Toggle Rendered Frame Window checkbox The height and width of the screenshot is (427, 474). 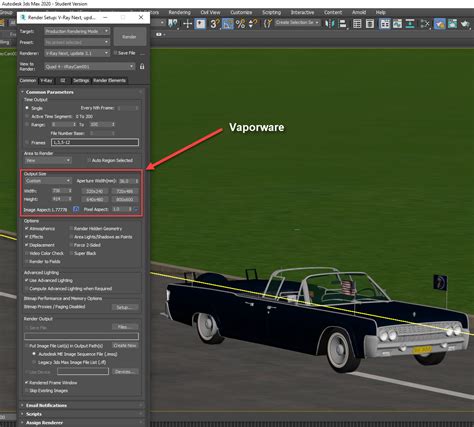27,382
